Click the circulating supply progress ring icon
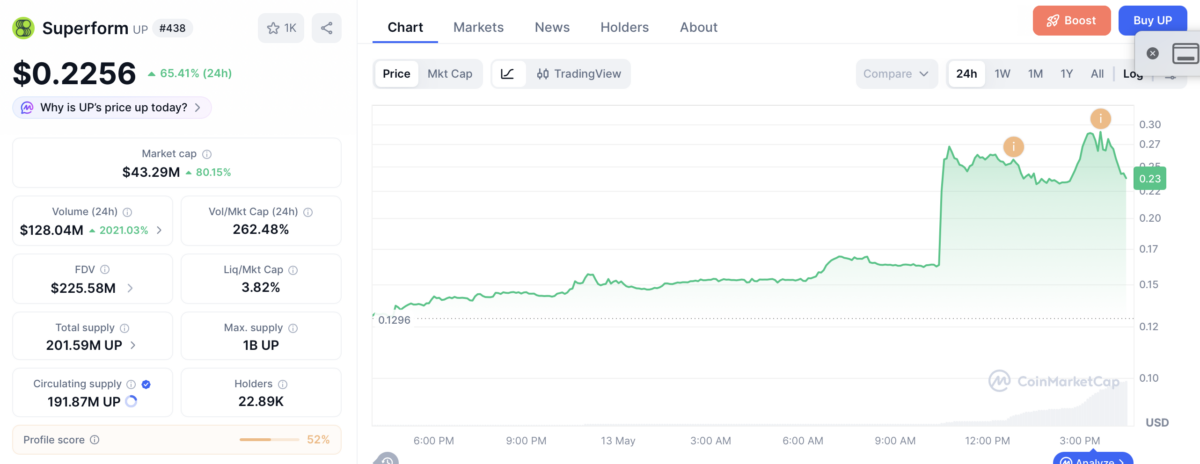Viewport: 1200px width, 464px height. pos(132,402)
